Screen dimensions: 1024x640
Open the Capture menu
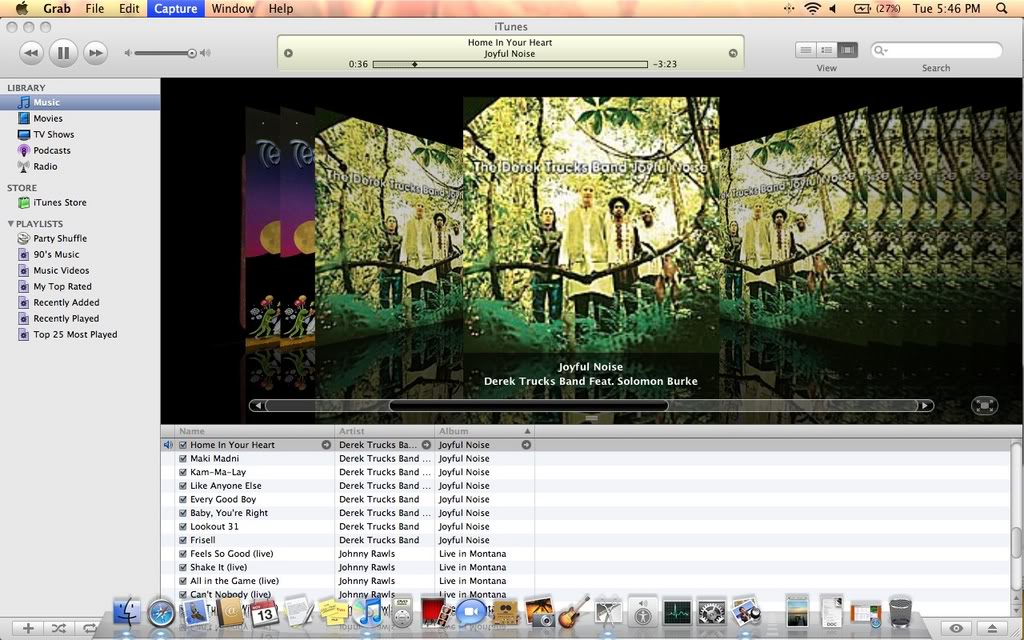pyautogui.click(x=176, y=8)
